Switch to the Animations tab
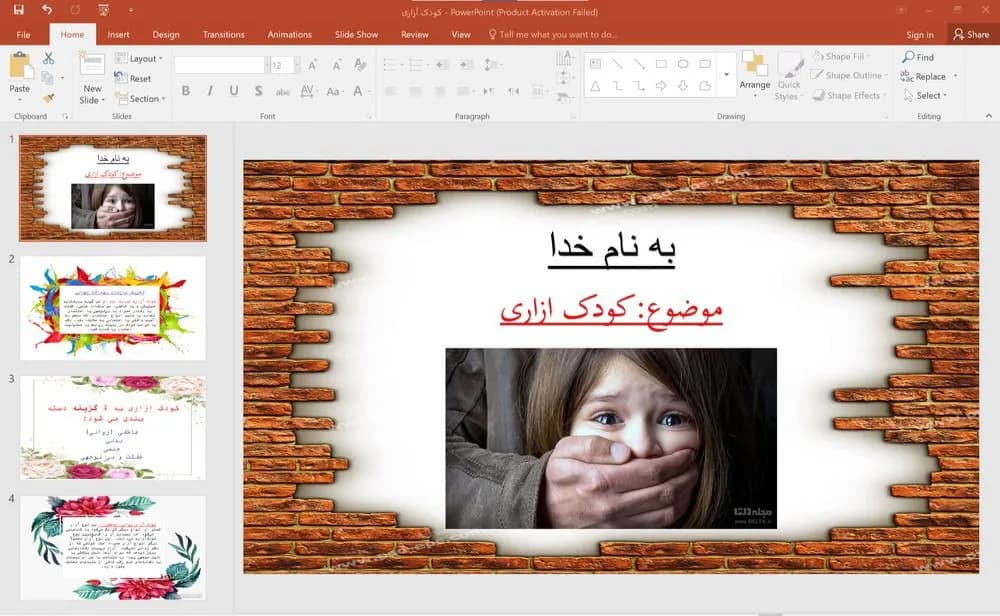This screenshot has height=616, width=1000. (x=290, y=34)
